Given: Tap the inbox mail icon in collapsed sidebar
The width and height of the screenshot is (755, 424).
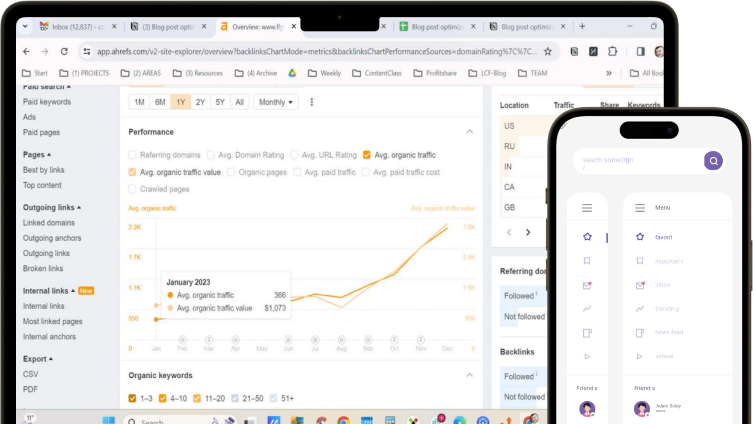Looking at the screenshot, I should pos(586,285).
